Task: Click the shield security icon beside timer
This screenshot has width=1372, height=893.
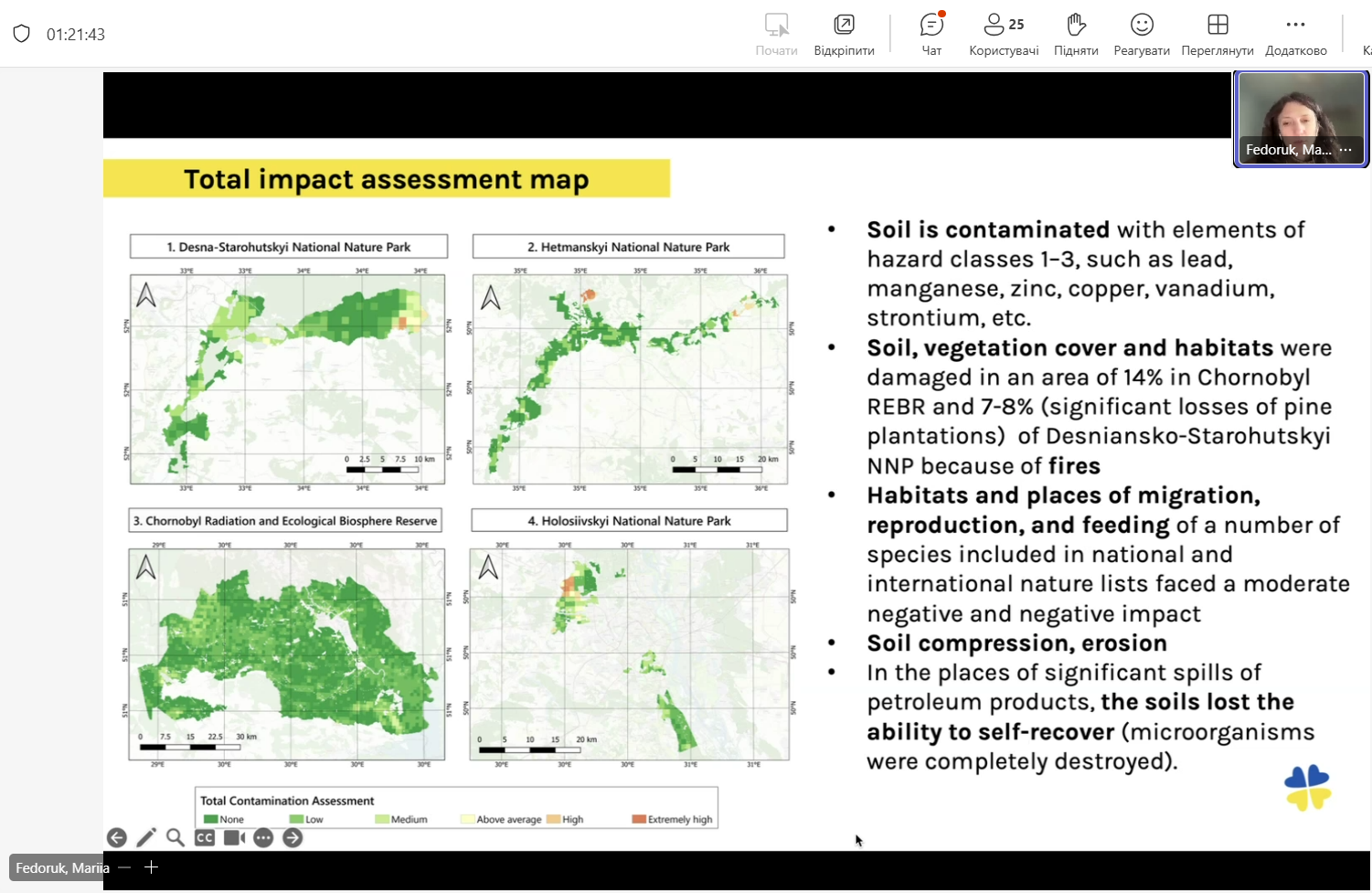Action: coord(22,34)
